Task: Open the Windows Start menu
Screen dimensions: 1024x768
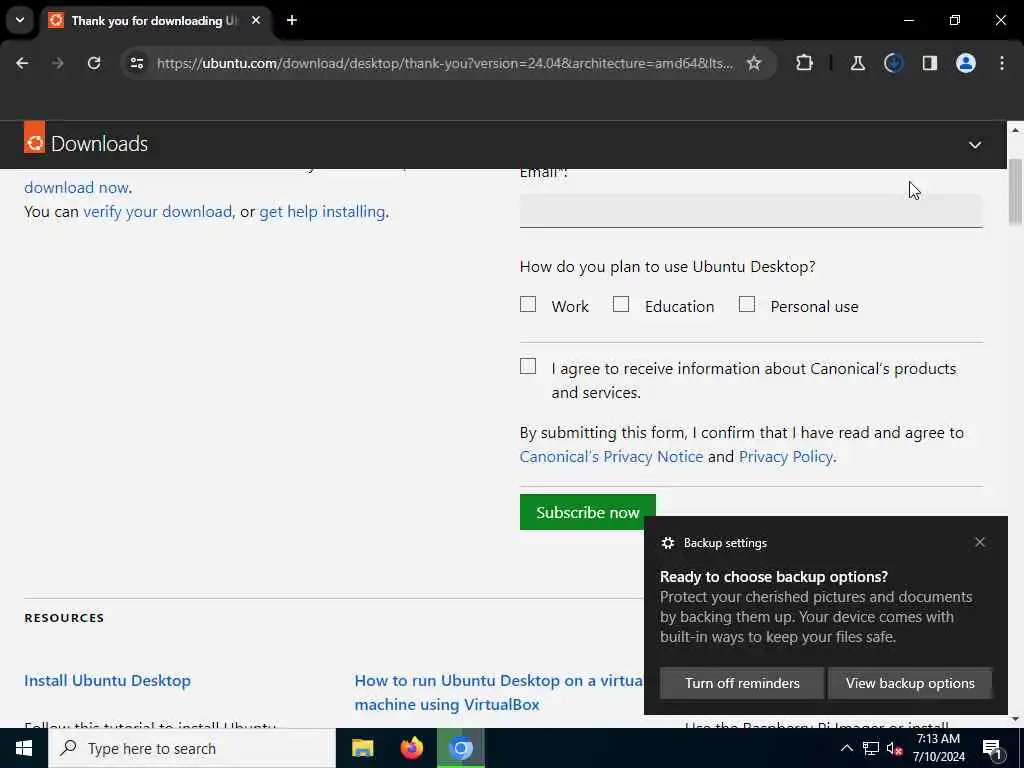Action: click(x=24, y=748)
